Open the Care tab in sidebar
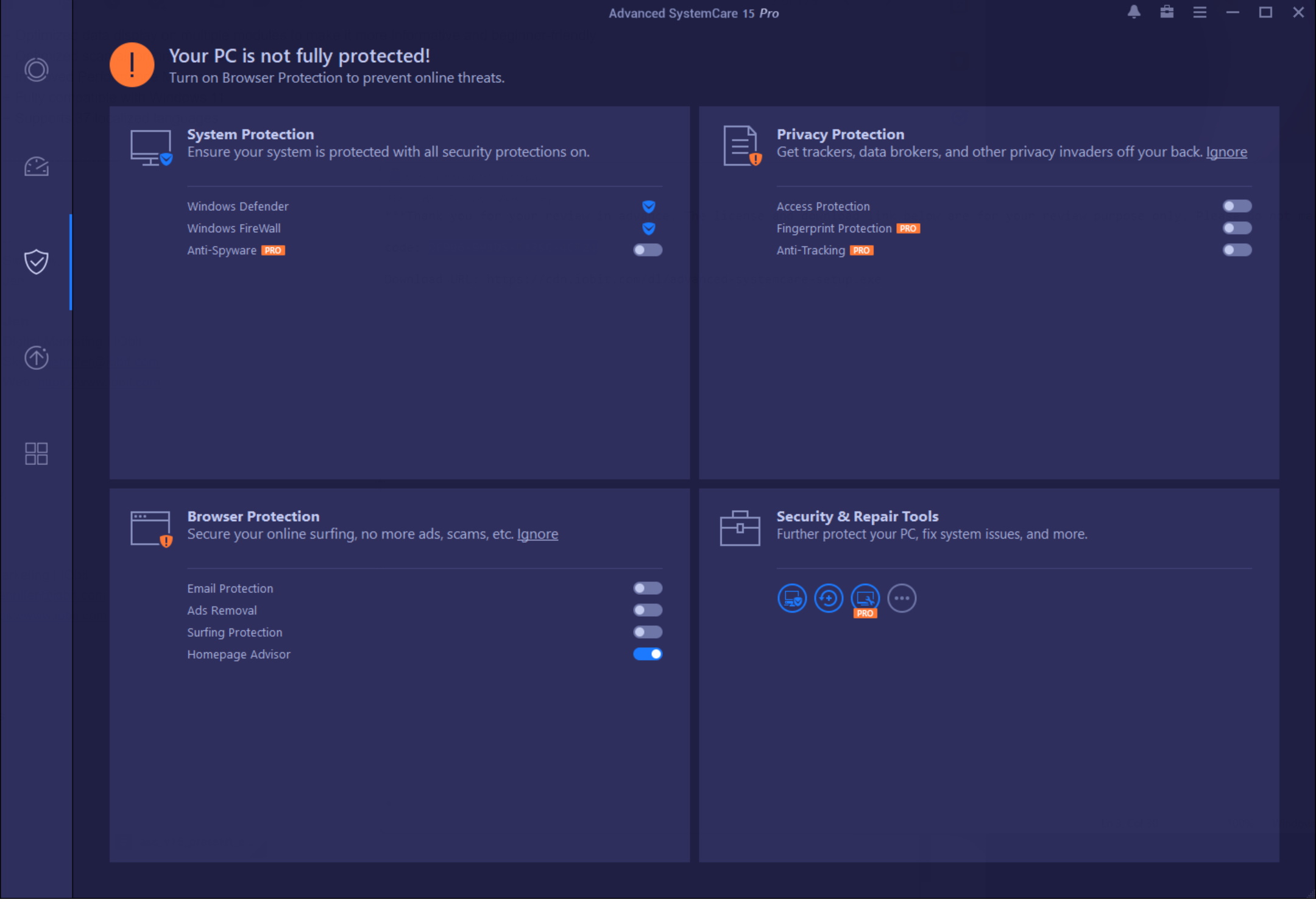 point(36,69)
